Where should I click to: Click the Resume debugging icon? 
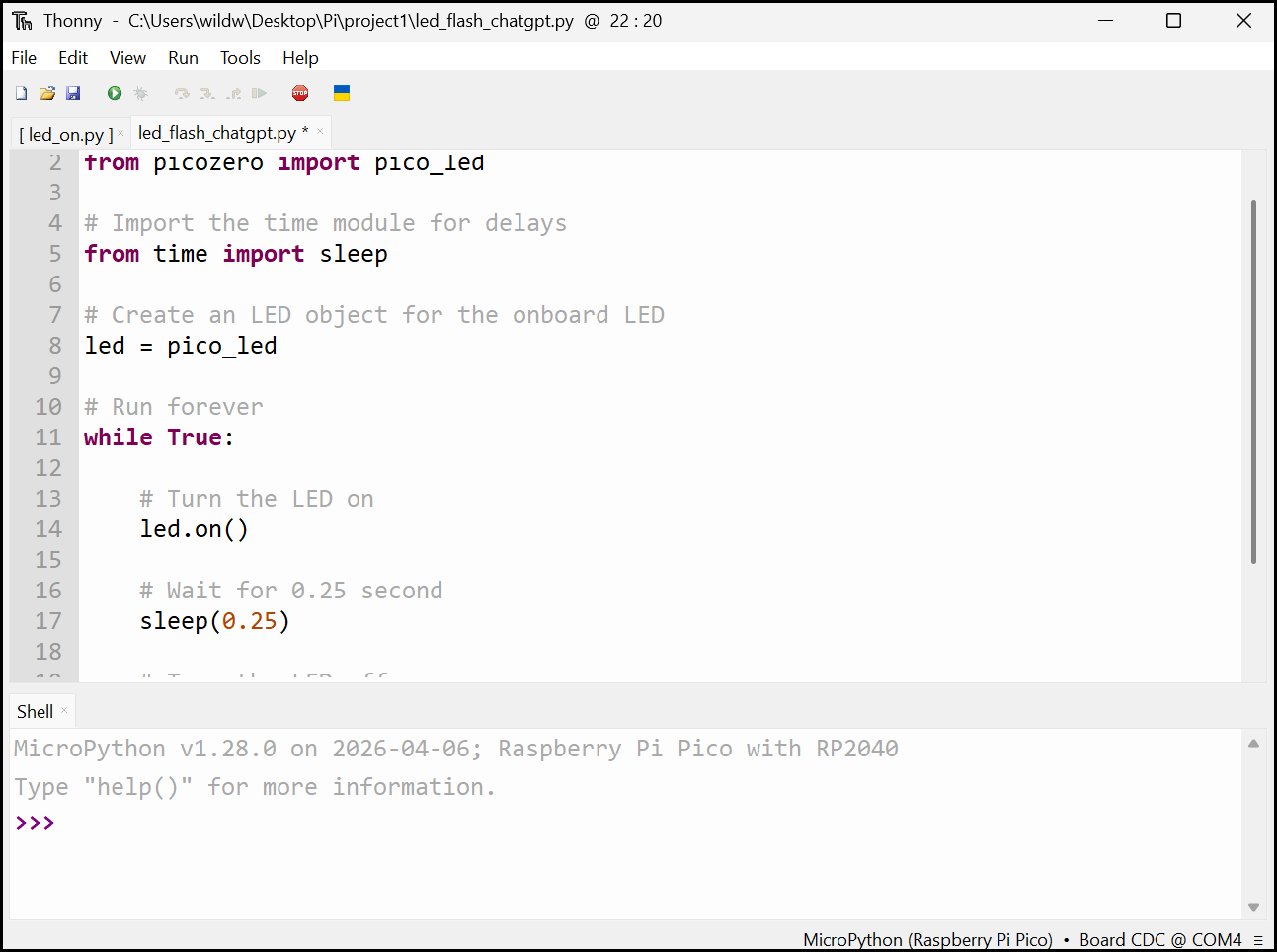pyautogui.click(x=259, y=93)
